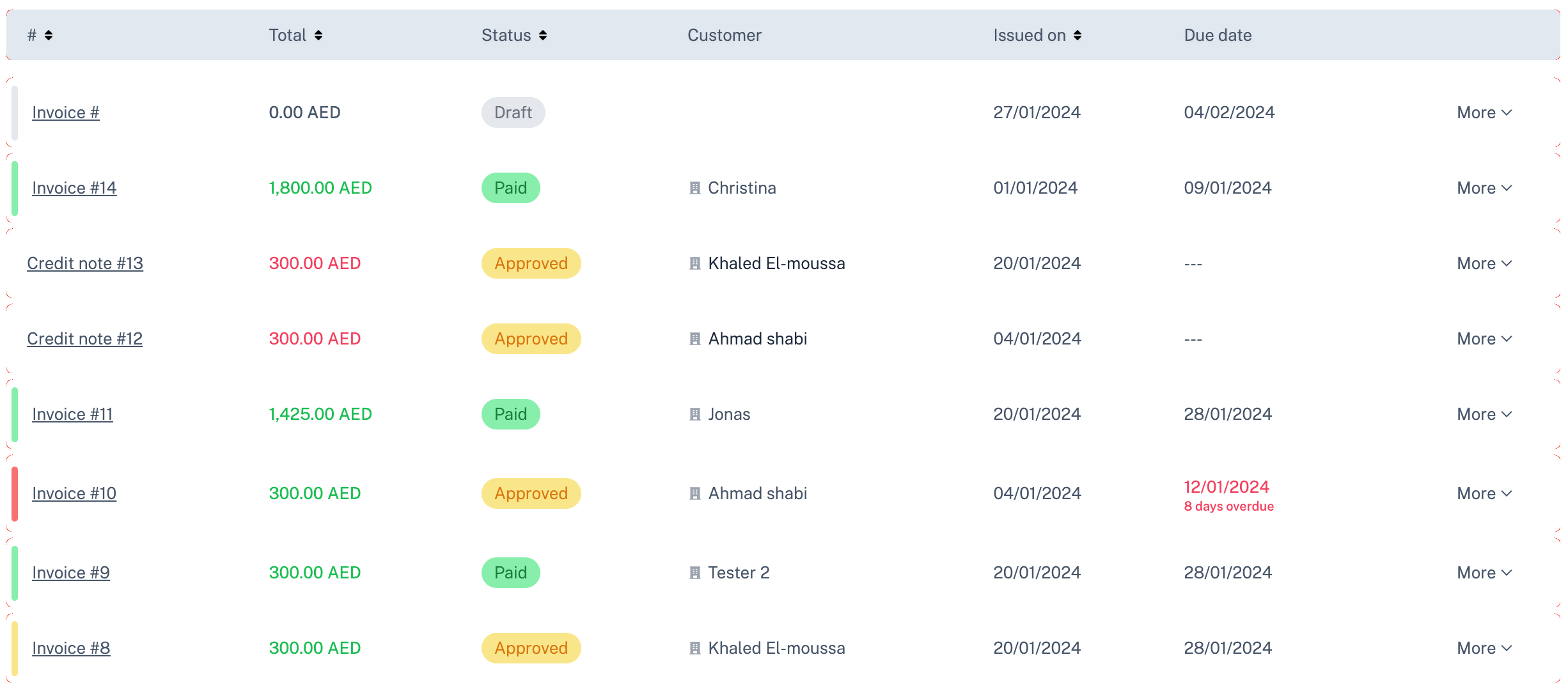Show More actions for Invoice #8
The height and width of the screenshot is (689, 1568).
1484,648
